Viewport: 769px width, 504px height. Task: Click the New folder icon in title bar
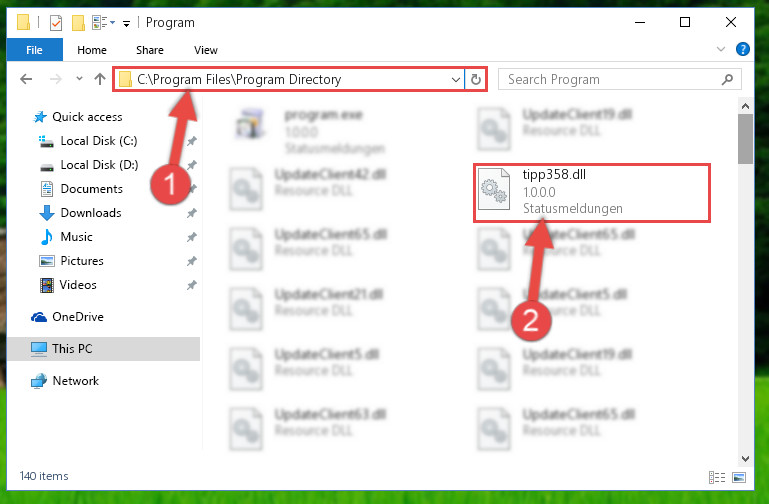(78, 23)
